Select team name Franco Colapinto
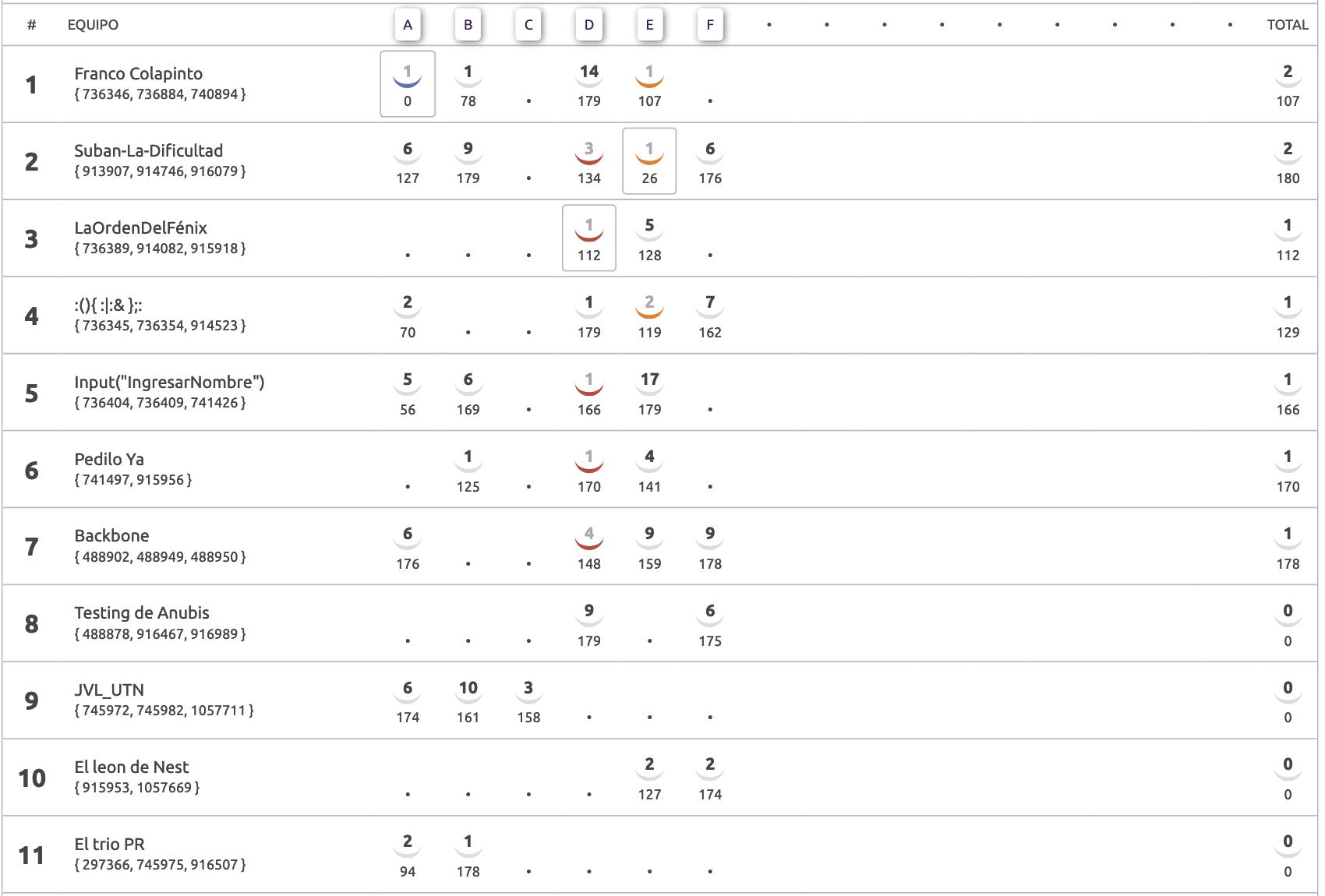The height and width of the screenshot is (896, 1325). pos(139,74)
